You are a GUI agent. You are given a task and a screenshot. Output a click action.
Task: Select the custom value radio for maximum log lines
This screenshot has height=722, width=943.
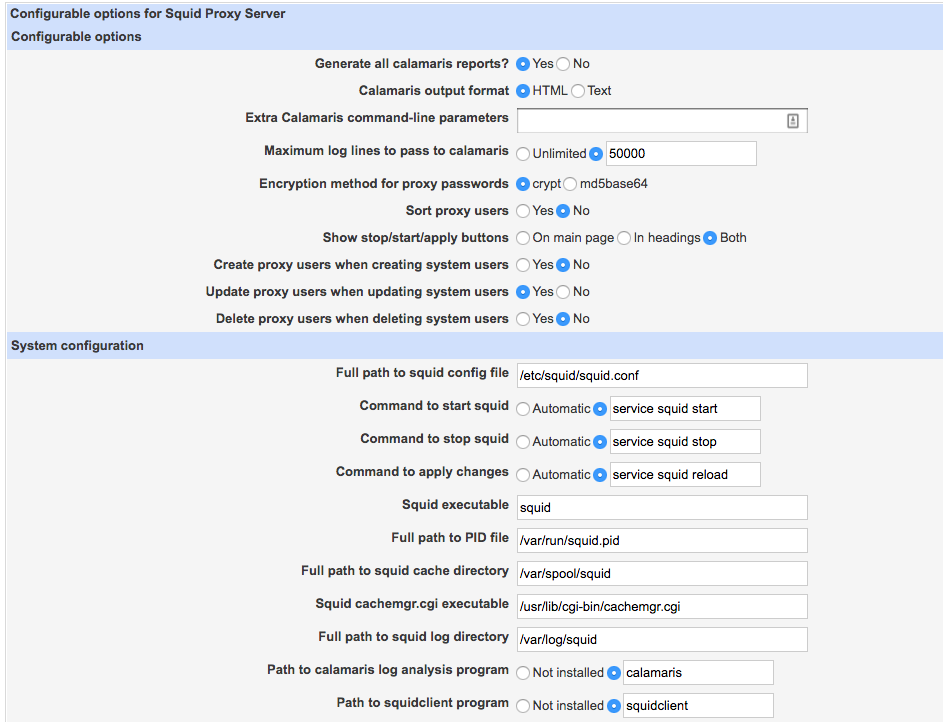pos(596,154)
